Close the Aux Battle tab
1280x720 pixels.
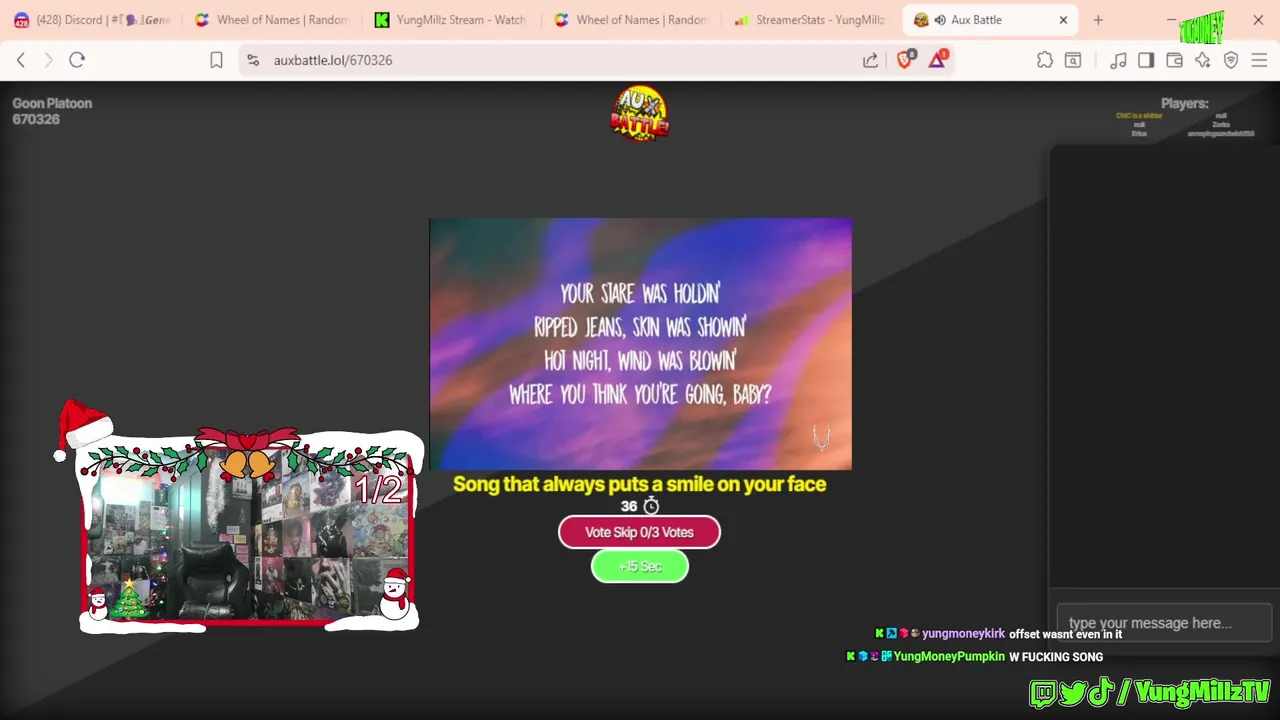tap(1063, 20)
